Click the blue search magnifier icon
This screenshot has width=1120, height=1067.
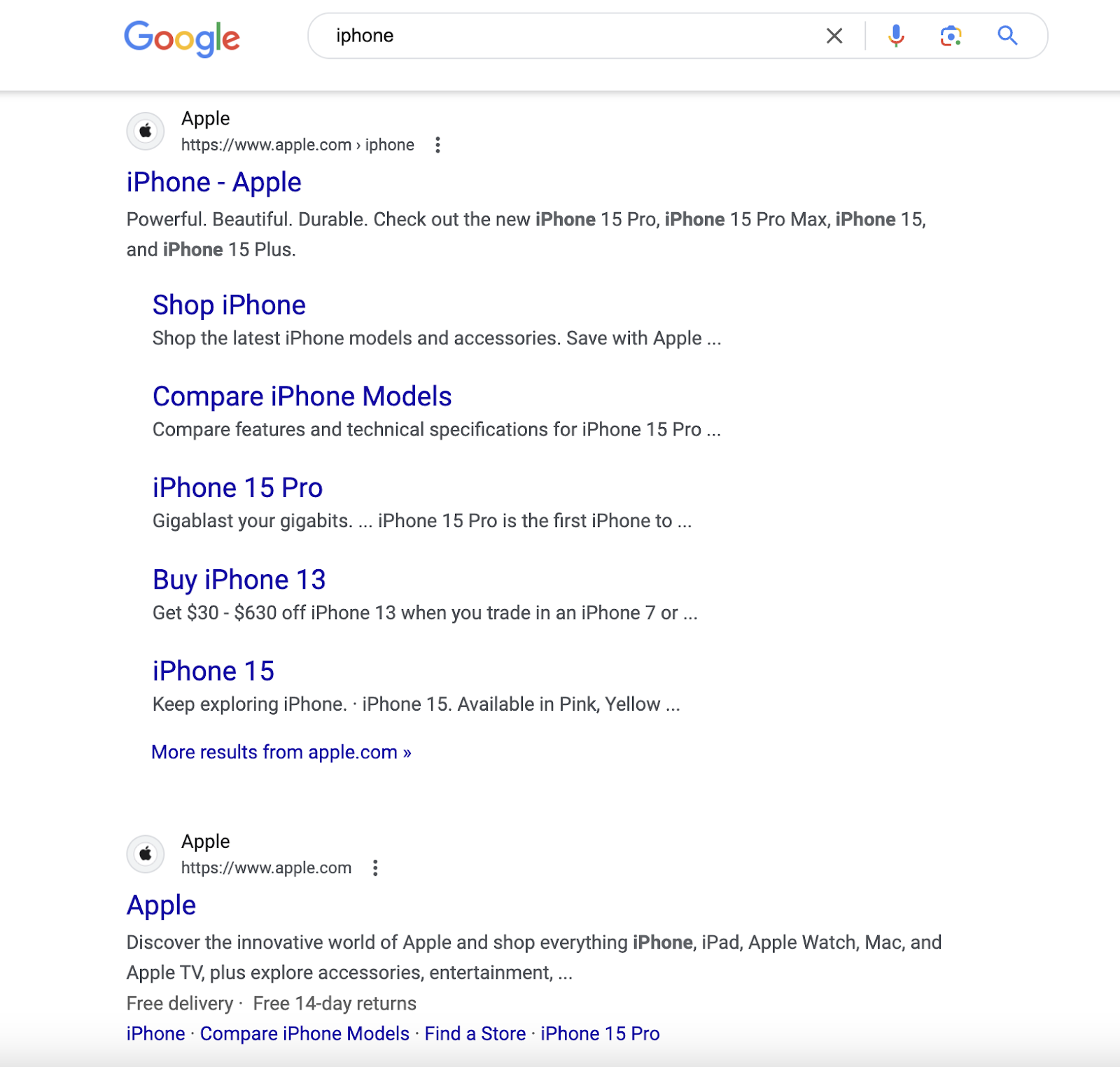1007,36
